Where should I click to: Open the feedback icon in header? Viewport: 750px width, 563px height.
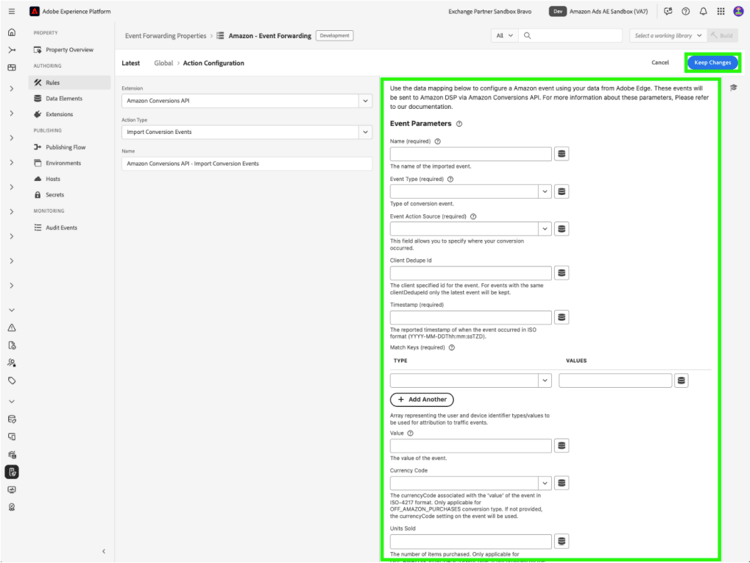tap(668, 11)
